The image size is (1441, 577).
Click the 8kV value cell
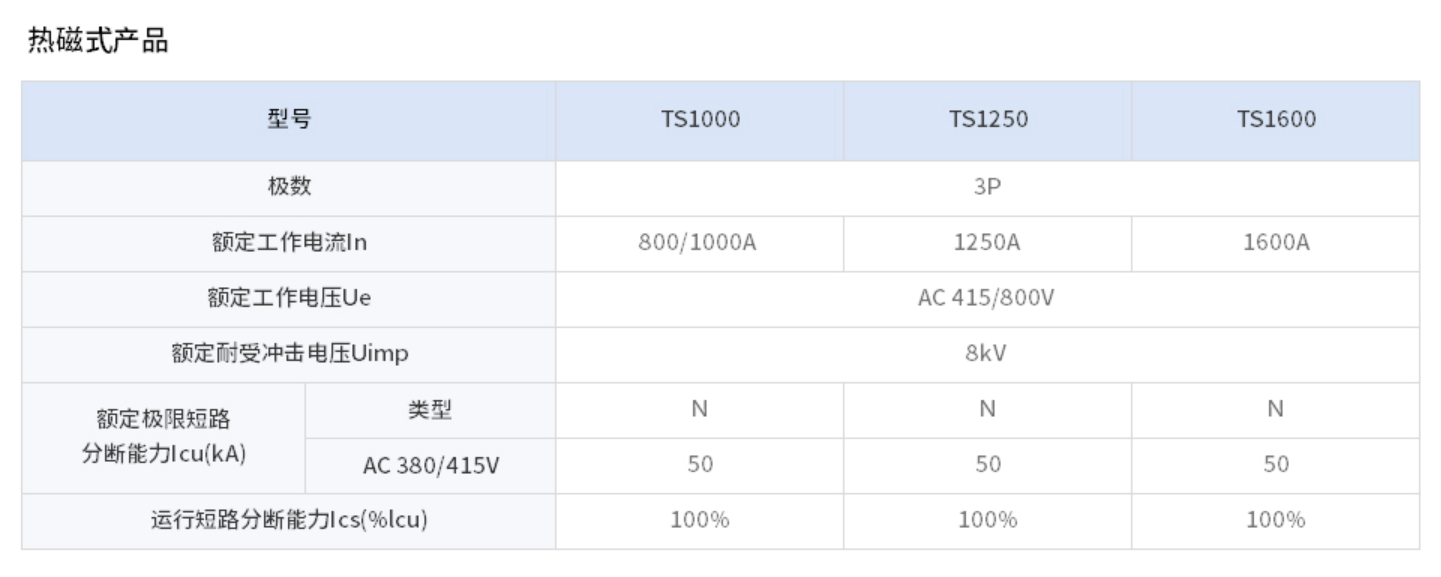coord(987,354)
